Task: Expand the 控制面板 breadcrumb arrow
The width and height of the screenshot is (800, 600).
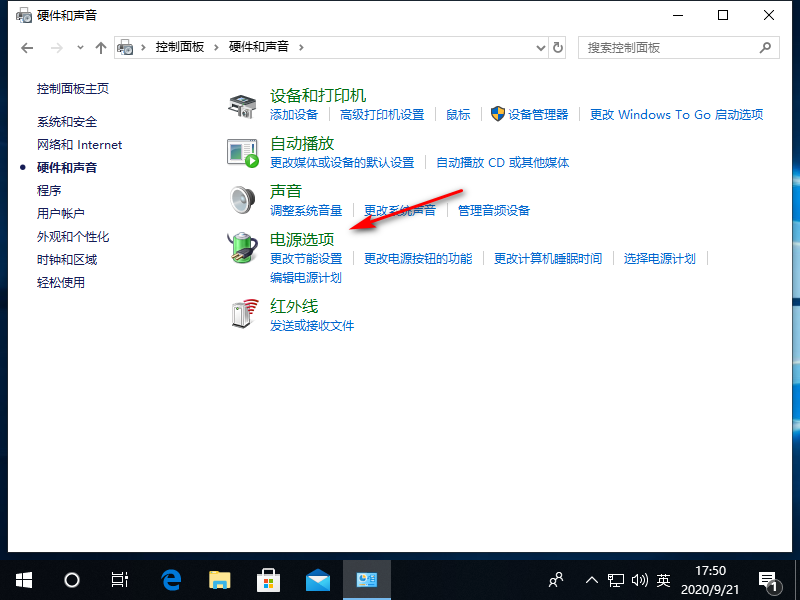Action: click(215, 47)
